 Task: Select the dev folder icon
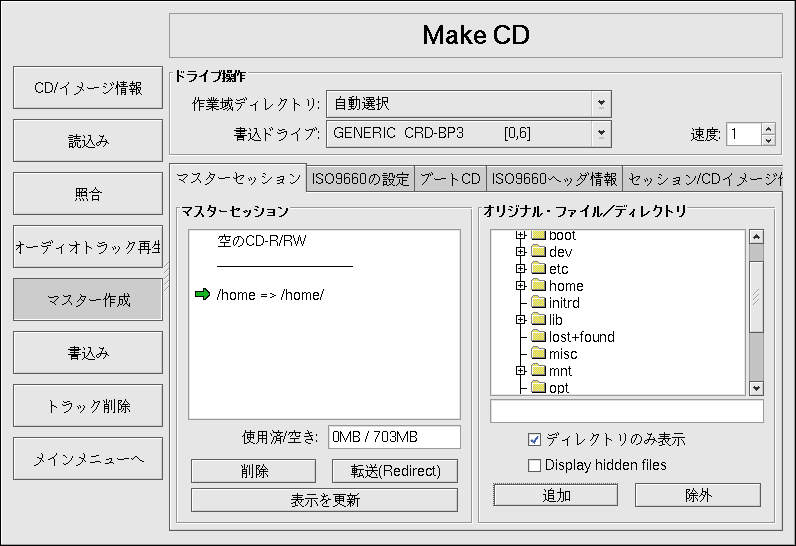pyautogui.click(x=538, y=252)
